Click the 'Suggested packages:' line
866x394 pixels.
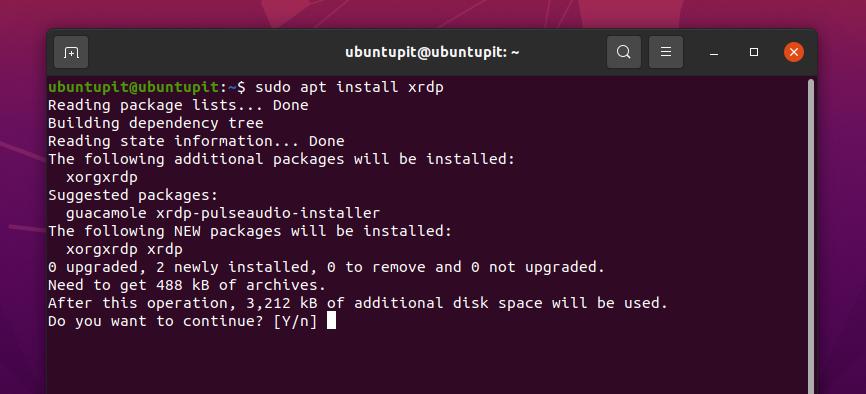[x=133, y=195]
